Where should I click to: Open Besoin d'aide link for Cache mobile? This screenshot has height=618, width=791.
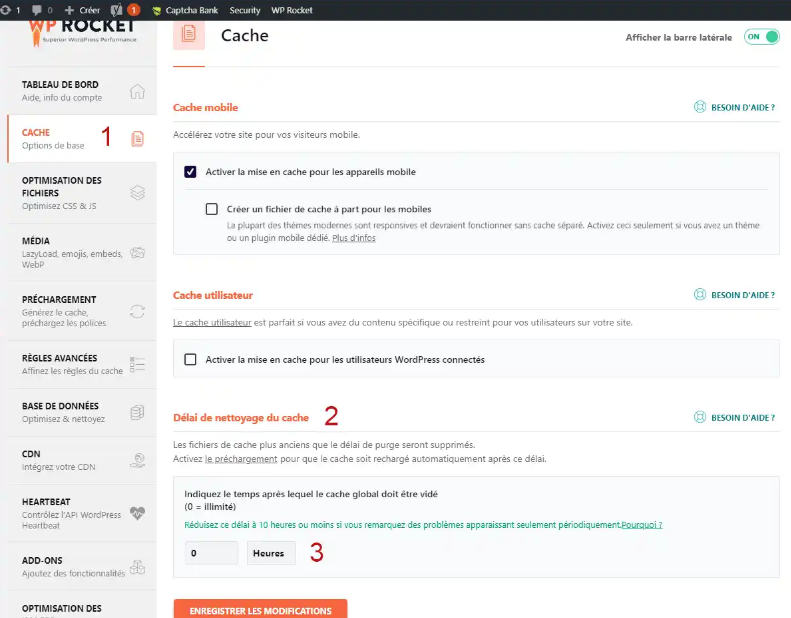(743, 107)
